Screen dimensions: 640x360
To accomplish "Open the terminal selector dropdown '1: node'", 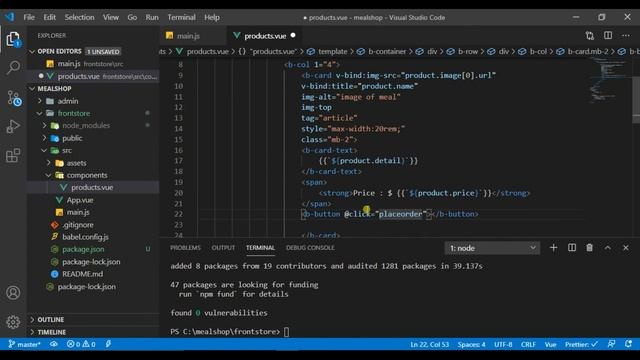I will coord(492,248).
